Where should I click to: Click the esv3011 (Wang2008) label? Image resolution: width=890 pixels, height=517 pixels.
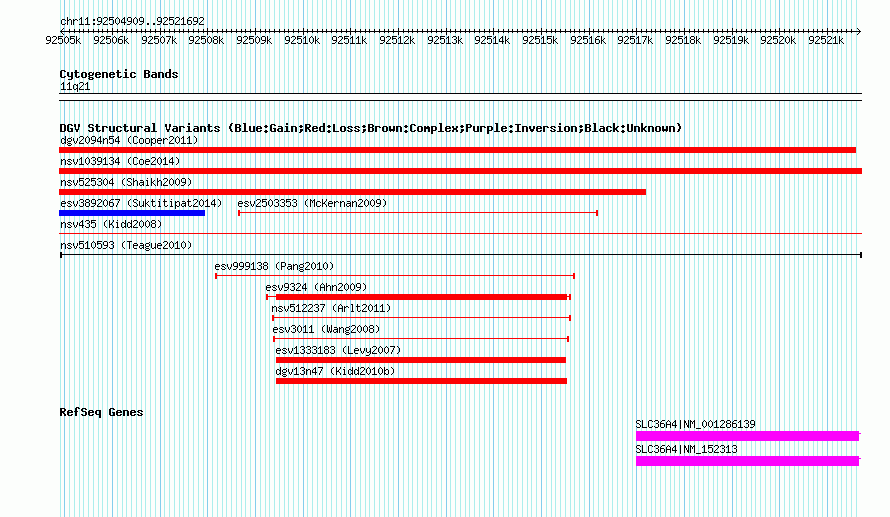[326, 329]
